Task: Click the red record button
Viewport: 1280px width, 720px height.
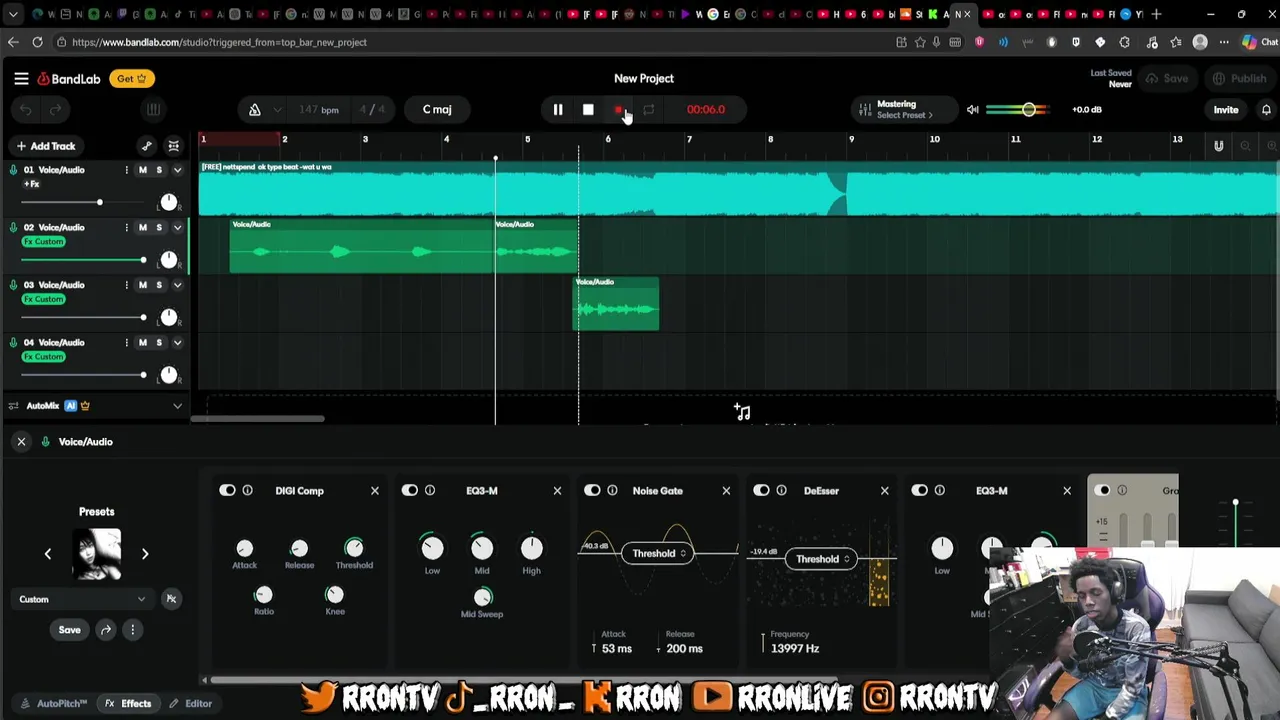Action: coord(618,110)
